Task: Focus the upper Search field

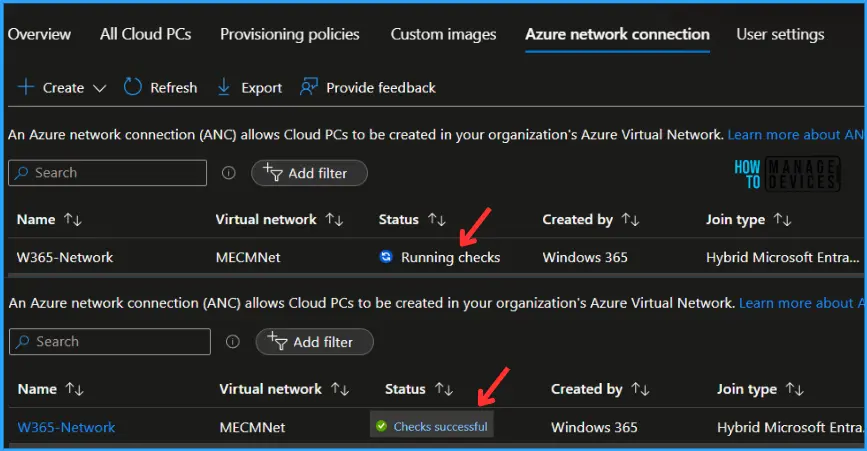Action: [x=107, y=173]
